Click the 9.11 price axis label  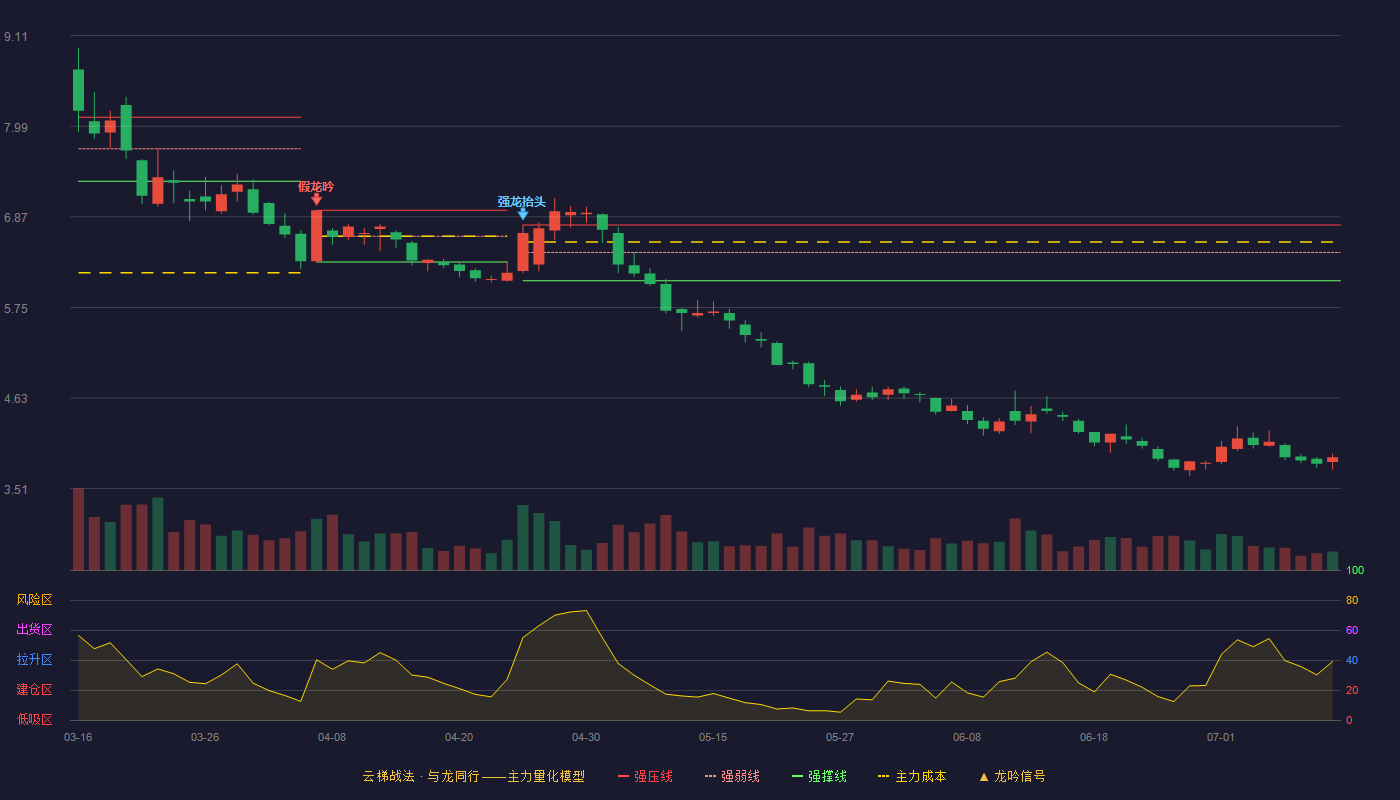tap(16, 37)
